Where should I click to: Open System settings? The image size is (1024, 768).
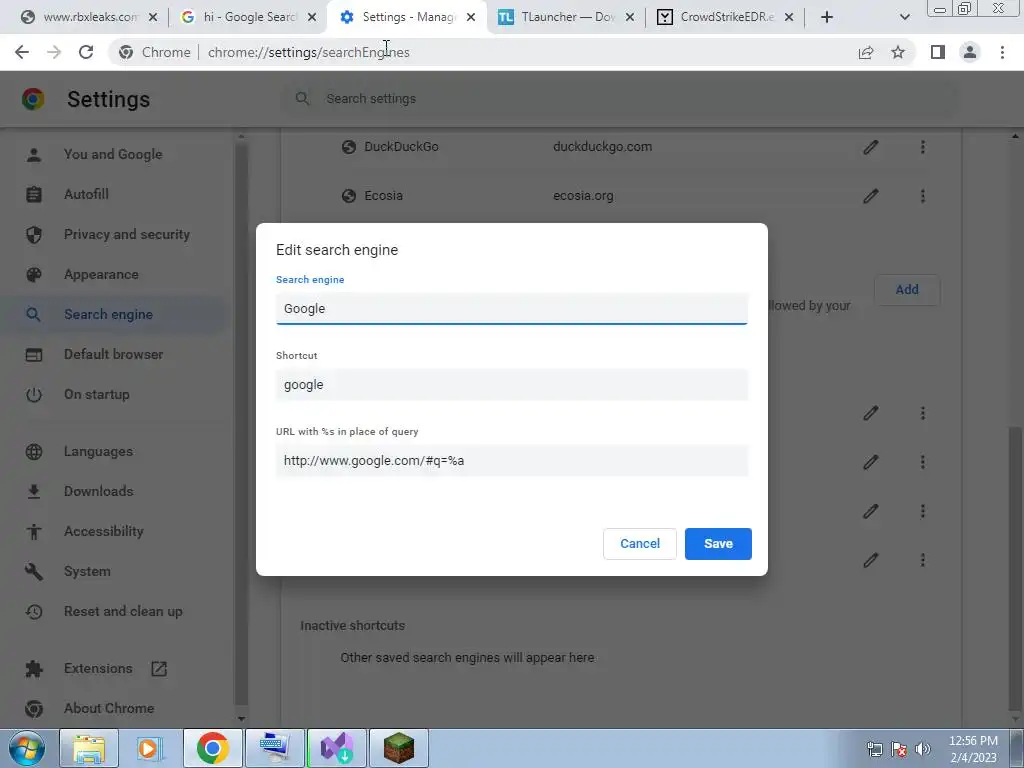[87, 571]
